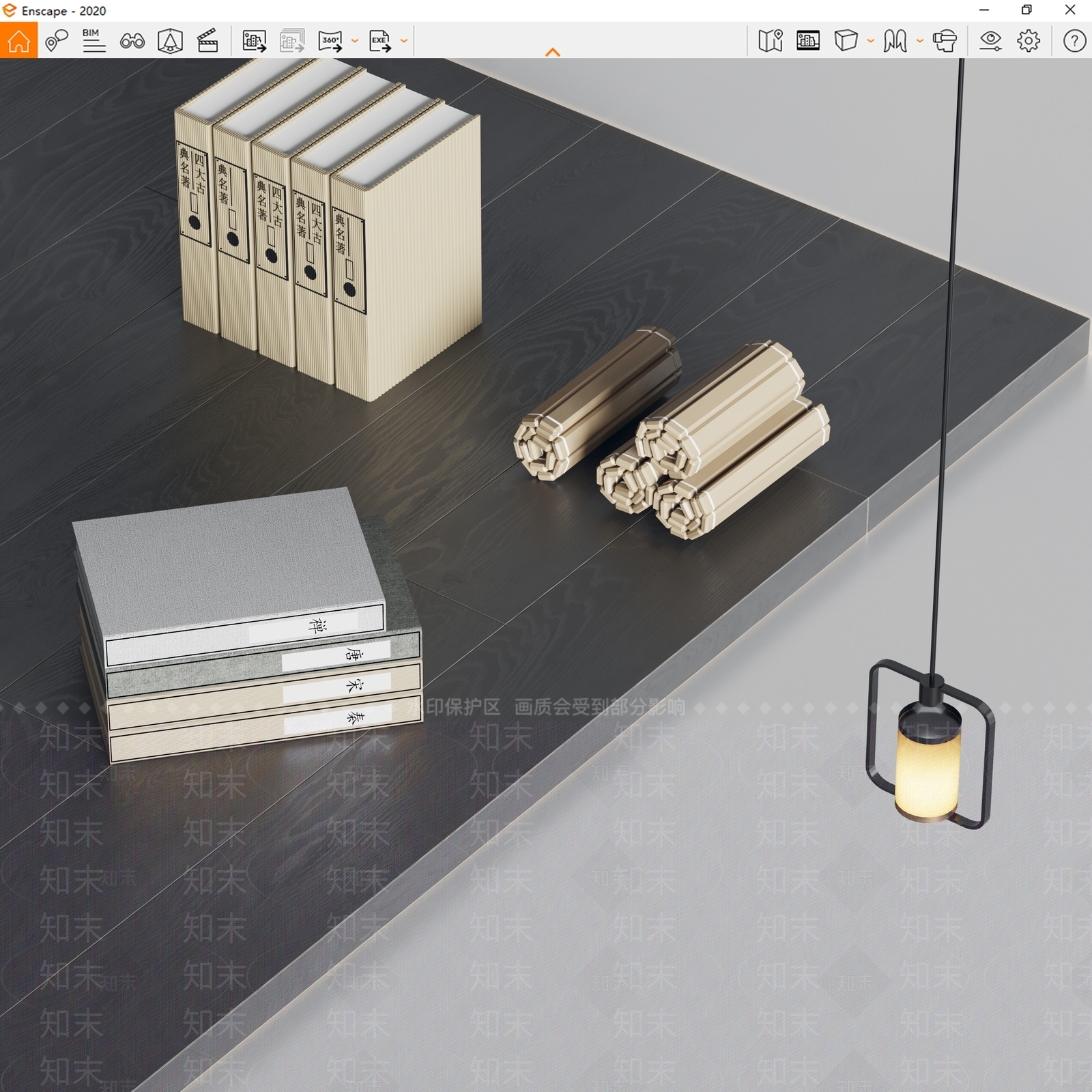Open the Visual Settings eye icon
The height and width of the screenshot is (1092, 1092).
pos(990,41)
